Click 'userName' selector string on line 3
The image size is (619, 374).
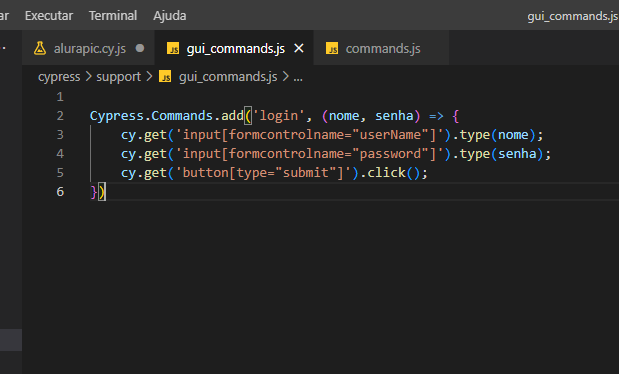click(390, 135)
